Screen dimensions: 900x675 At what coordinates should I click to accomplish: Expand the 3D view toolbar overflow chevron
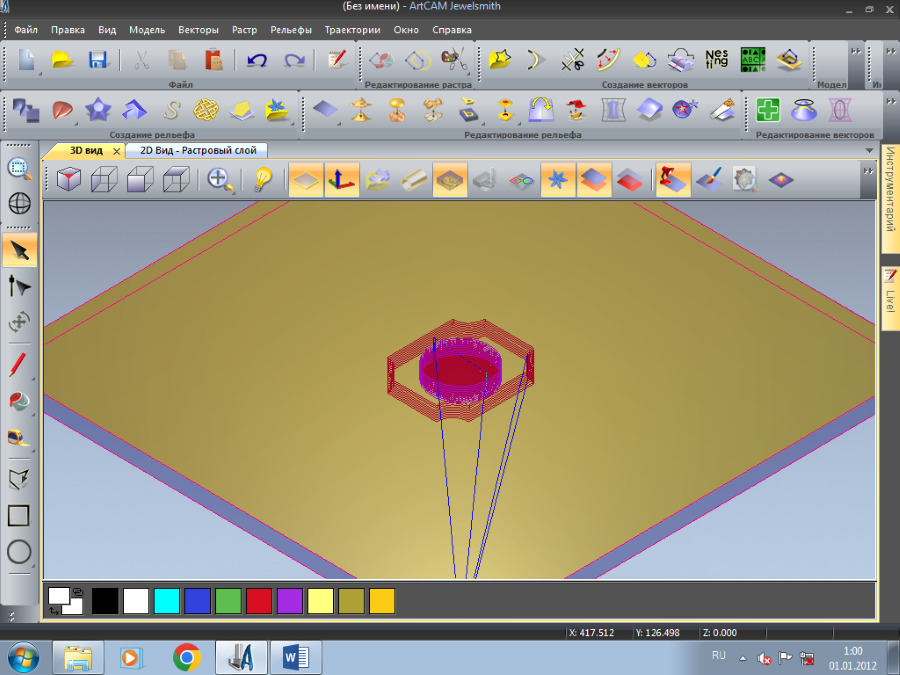pos(867,171)
